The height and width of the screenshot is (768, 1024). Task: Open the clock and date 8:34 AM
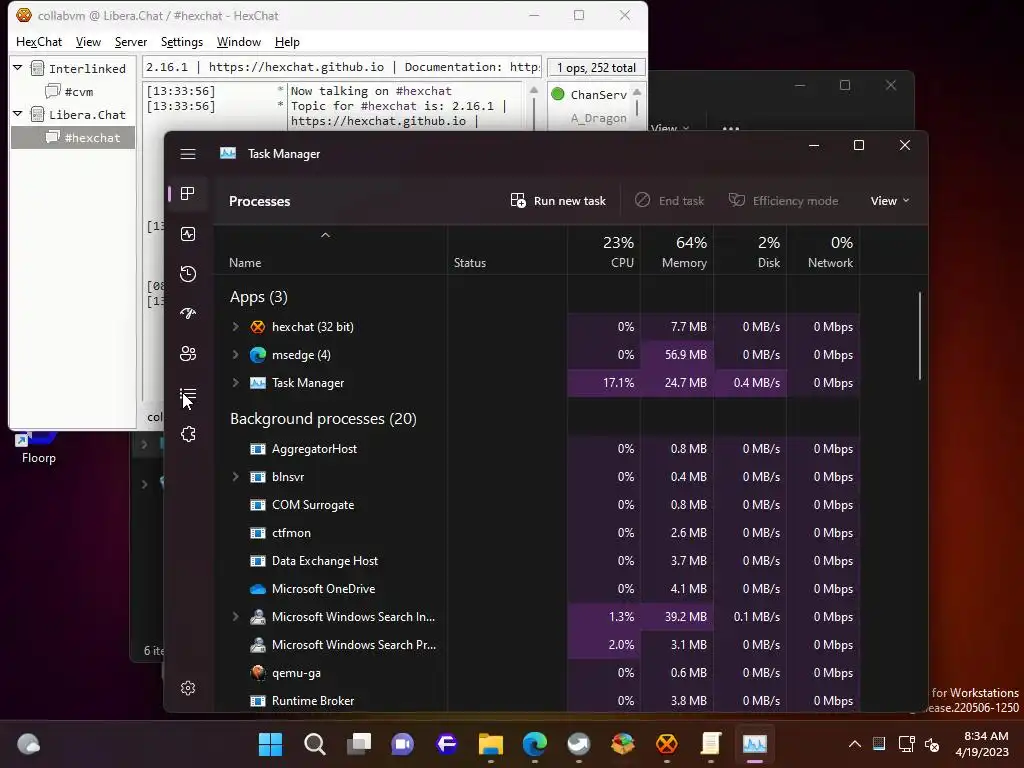982,744
